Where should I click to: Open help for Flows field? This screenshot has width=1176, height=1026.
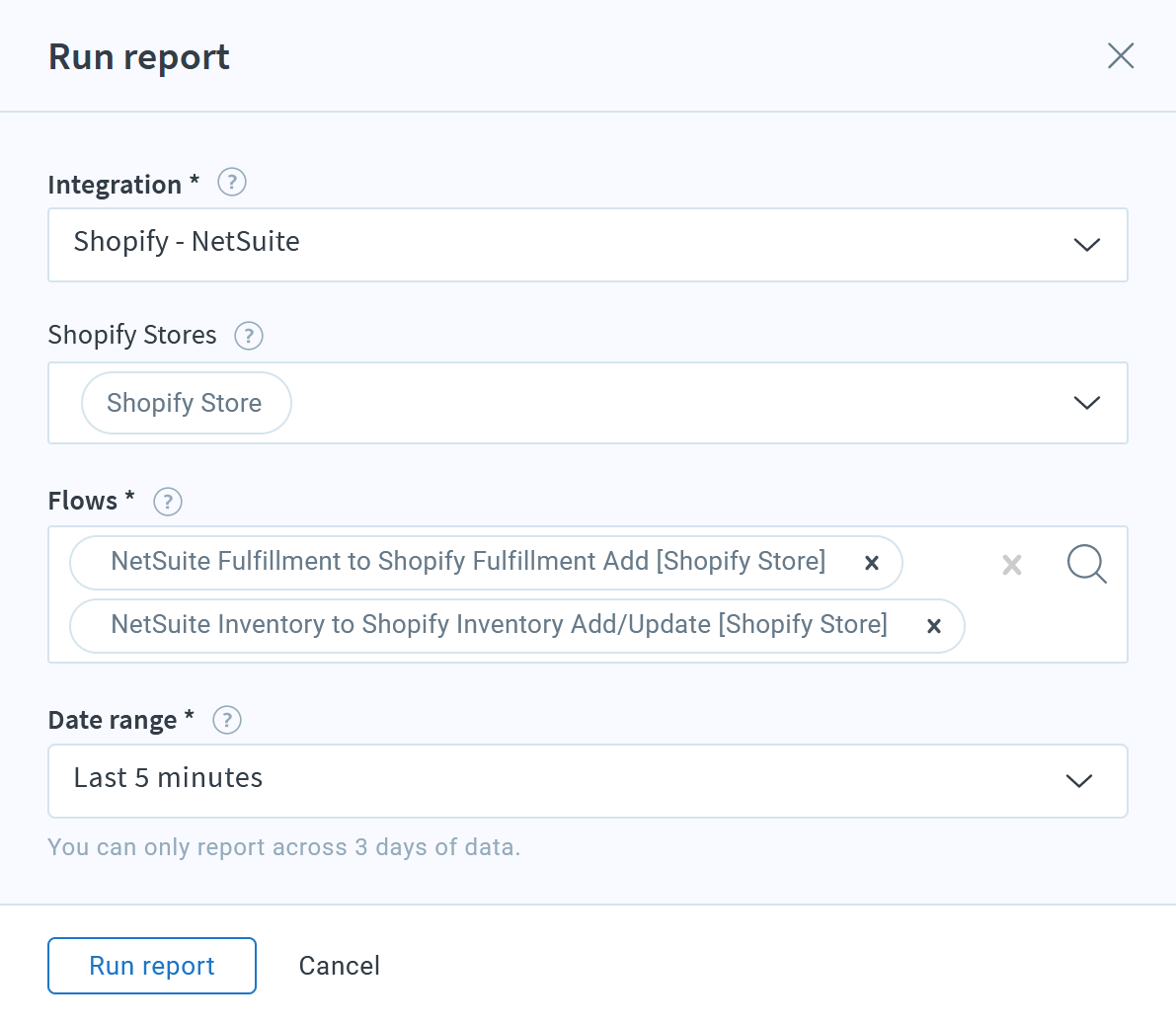click(168, 501)
